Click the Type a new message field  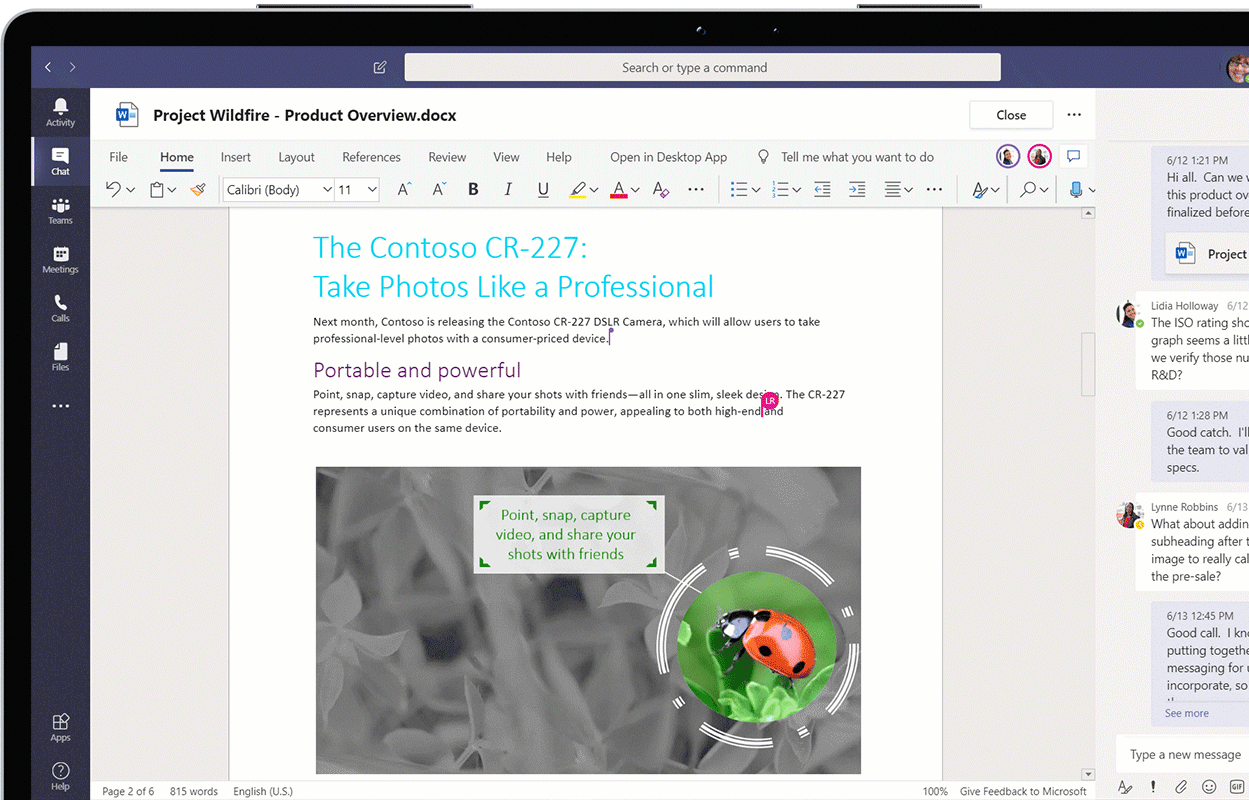point(1185,754)
